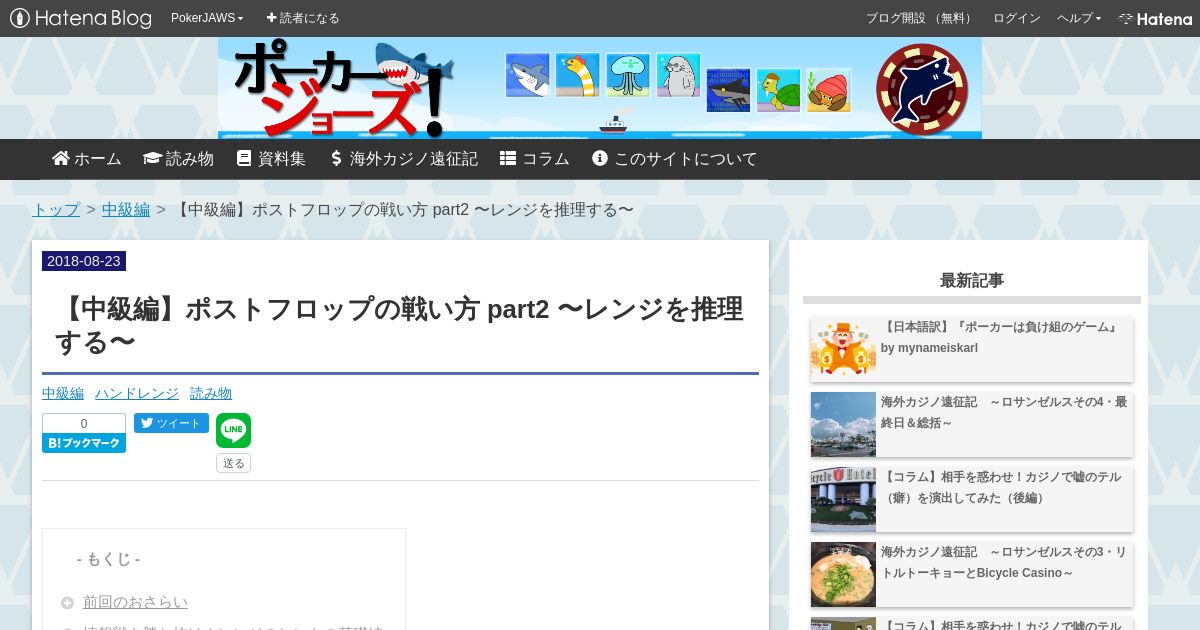Viewport: 1200px width, 630px height.
Task: Open ロサンゼルスその3・リトルトーキョーとBicycle Casino link
Action: 1004,562
